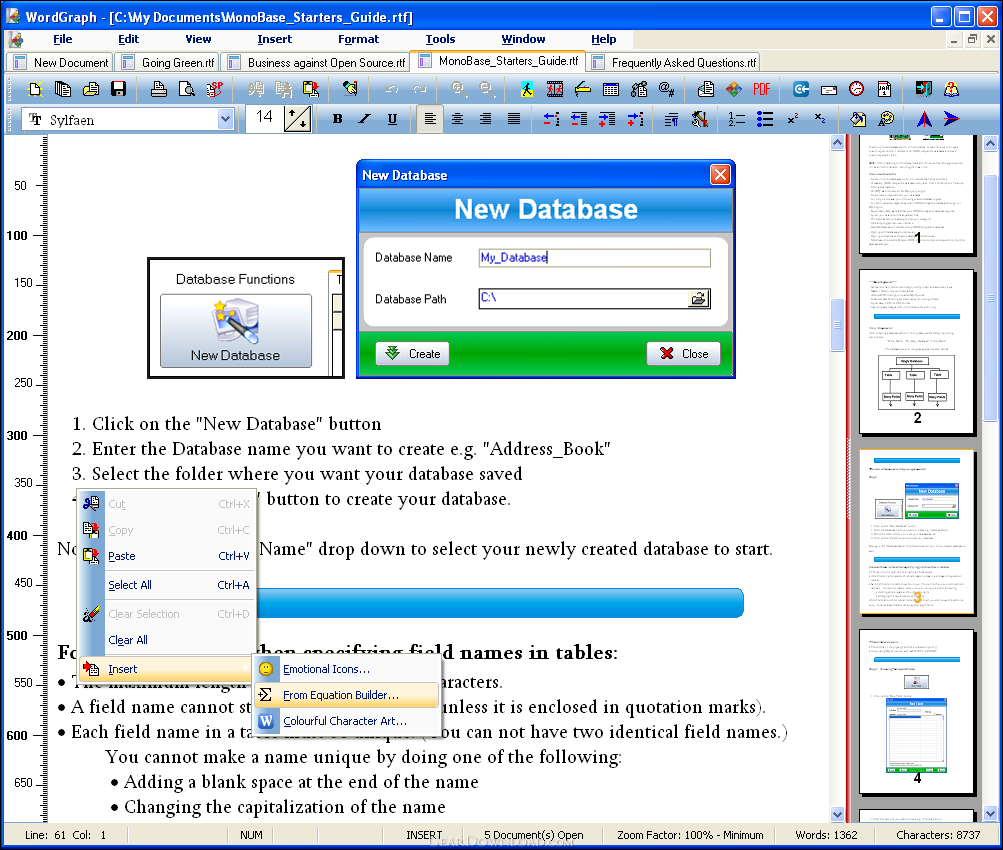The width and height of the screenshot is (1003, 850).
Task: Open help with the question-mark book icon
Action: 951,89
